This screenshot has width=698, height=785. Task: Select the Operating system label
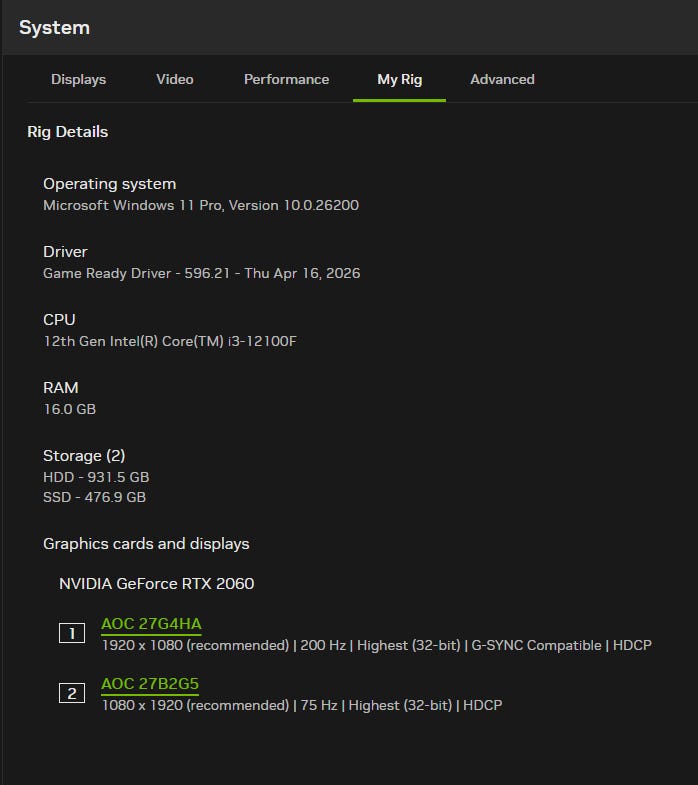110,184
